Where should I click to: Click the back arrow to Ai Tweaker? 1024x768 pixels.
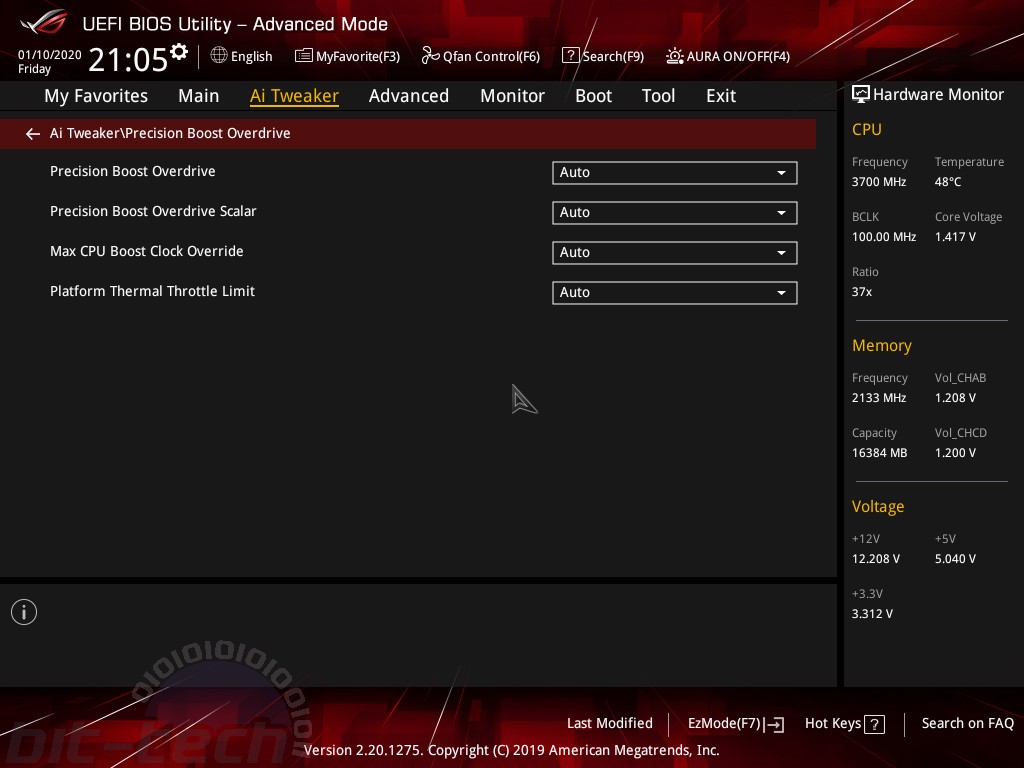pyautogui.click(x=33, y=134)
